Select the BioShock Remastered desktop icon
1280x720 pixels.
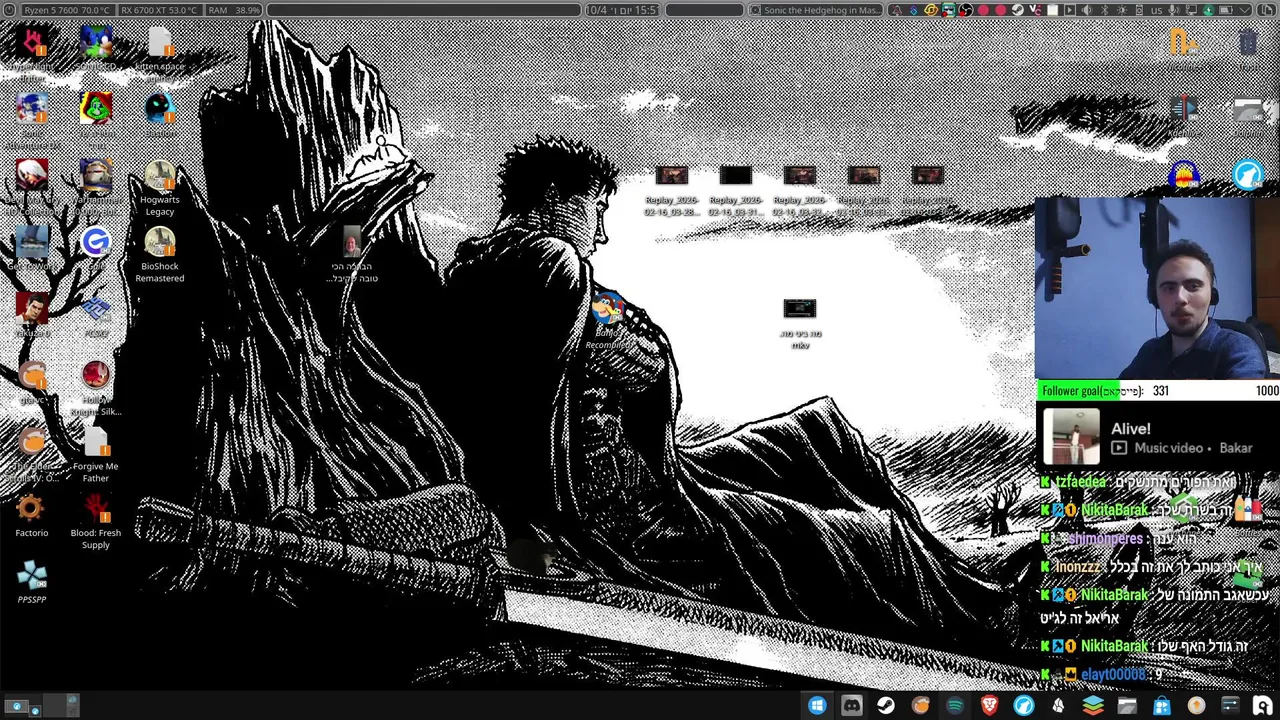coord(160,256)
